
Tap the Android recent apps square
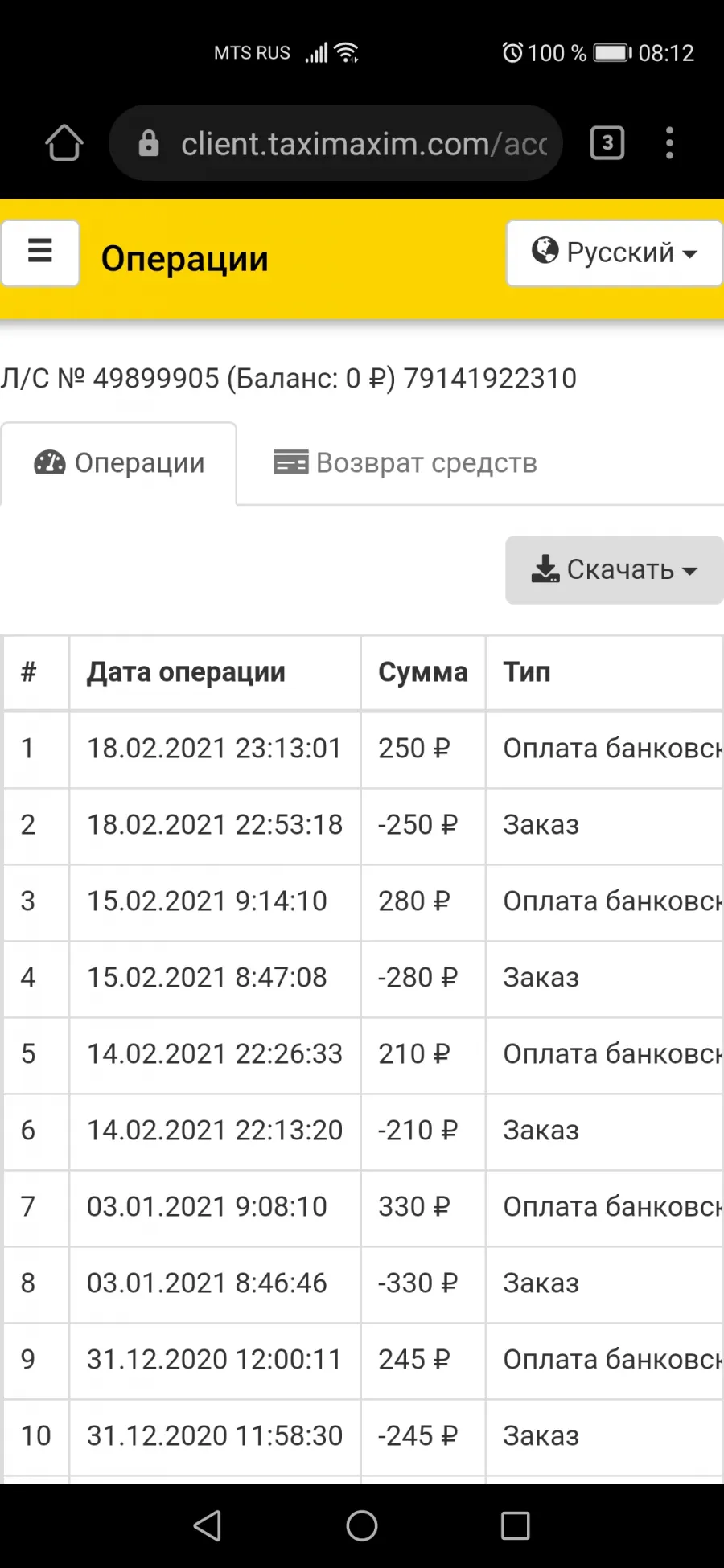point(515,1525)
